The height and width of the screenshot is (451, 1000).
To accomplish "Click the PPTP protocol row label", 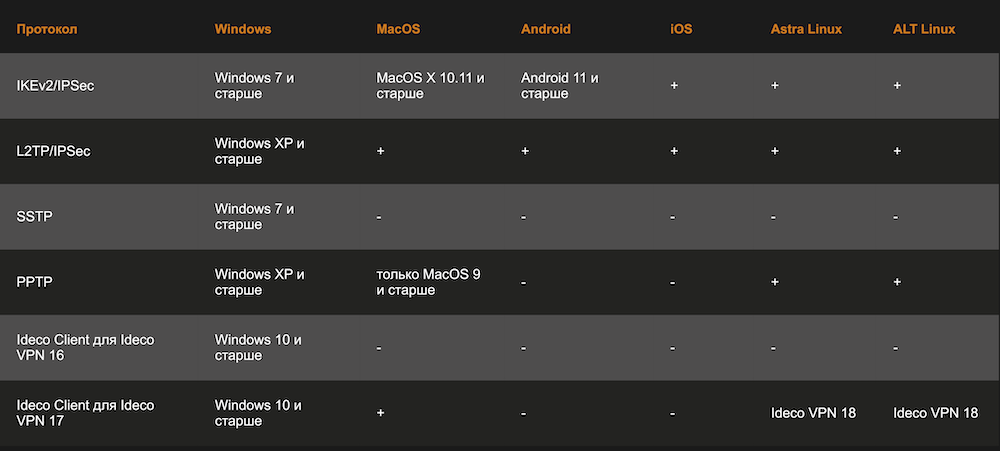I will 35,282.
